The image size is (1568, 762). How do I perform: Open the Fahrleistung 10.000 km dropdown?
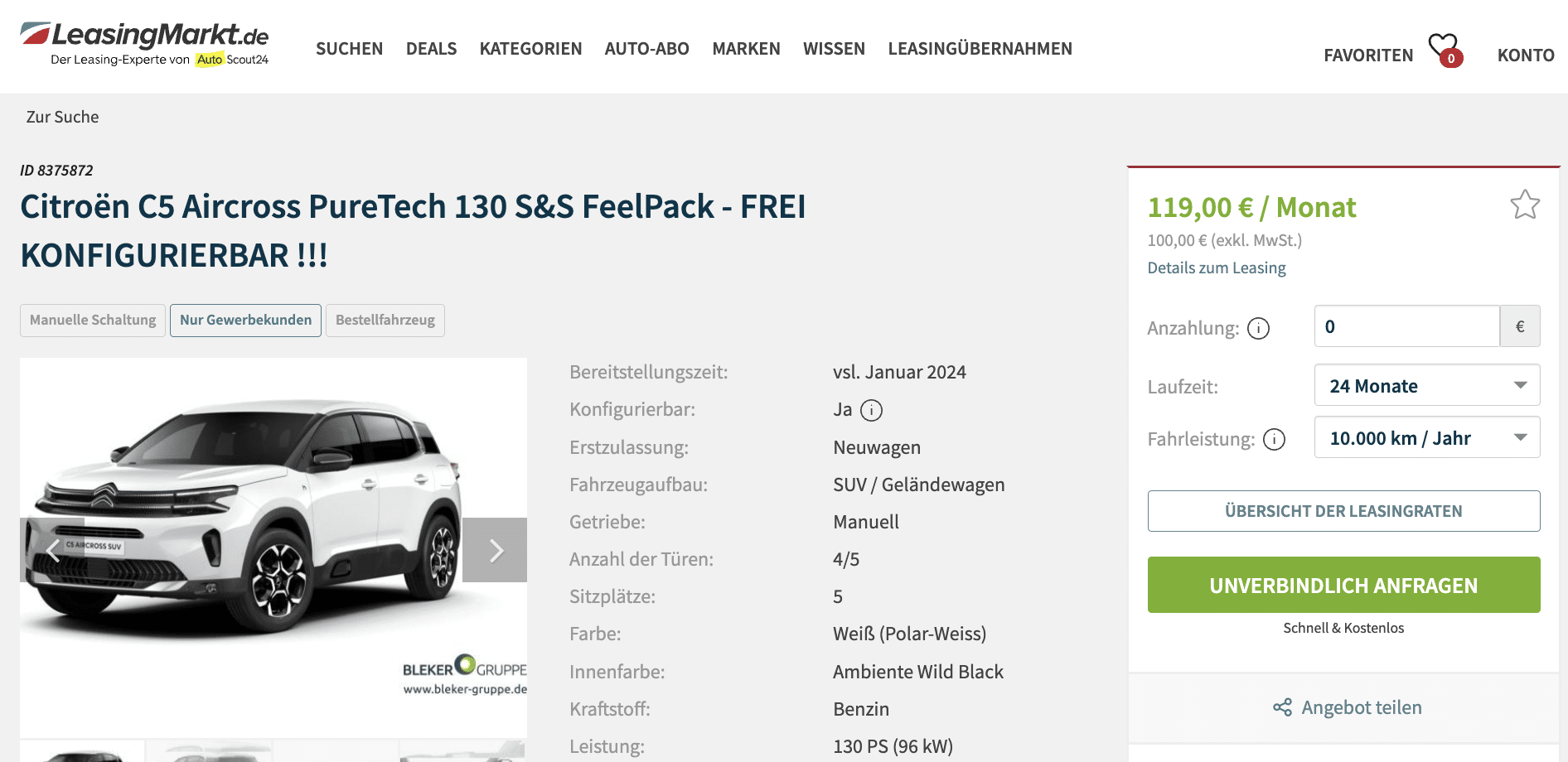pos(1426,437)
